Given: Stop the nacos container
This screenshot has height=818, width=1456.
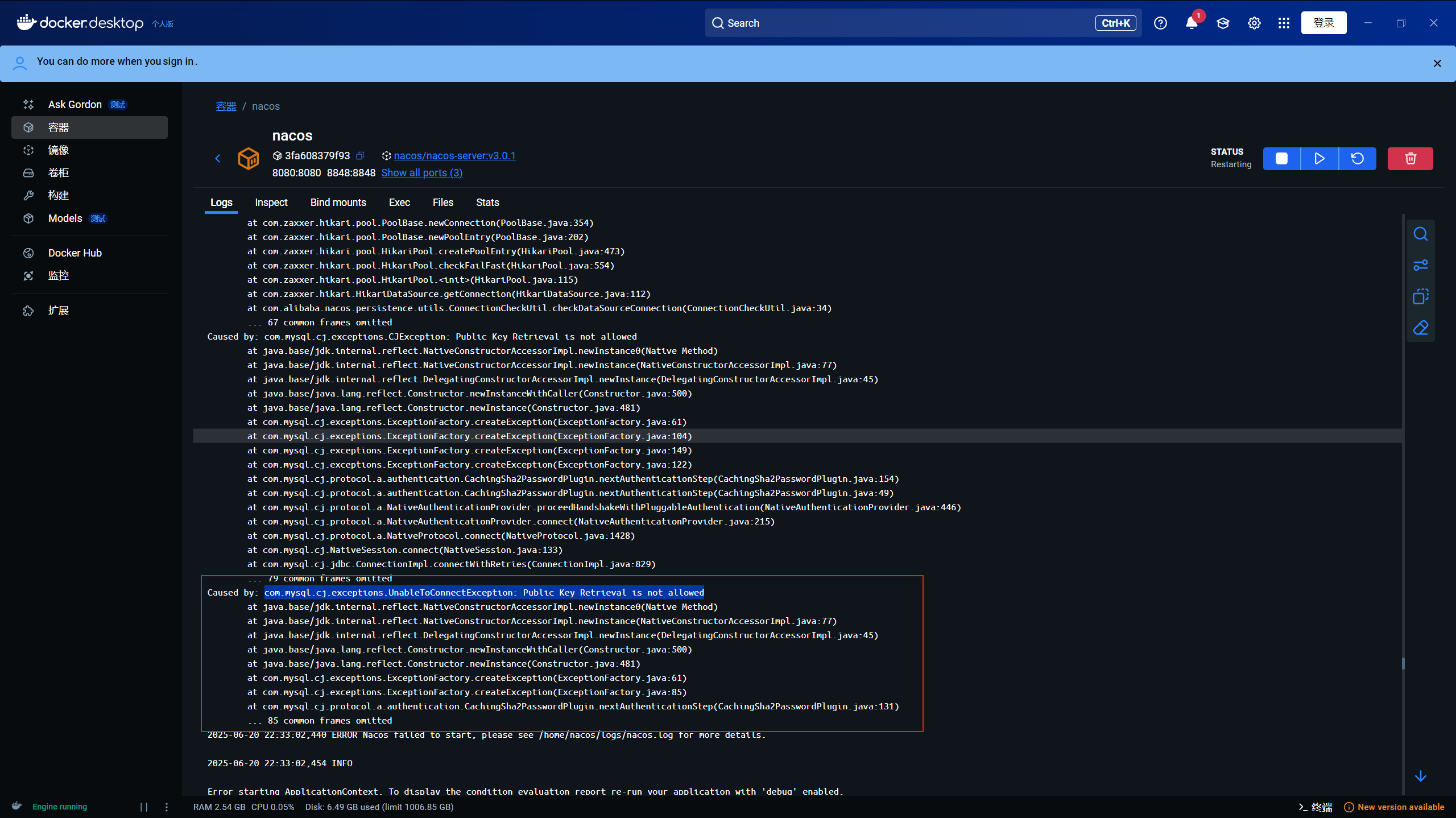Looking at the screenshot, I should 1281,159.
